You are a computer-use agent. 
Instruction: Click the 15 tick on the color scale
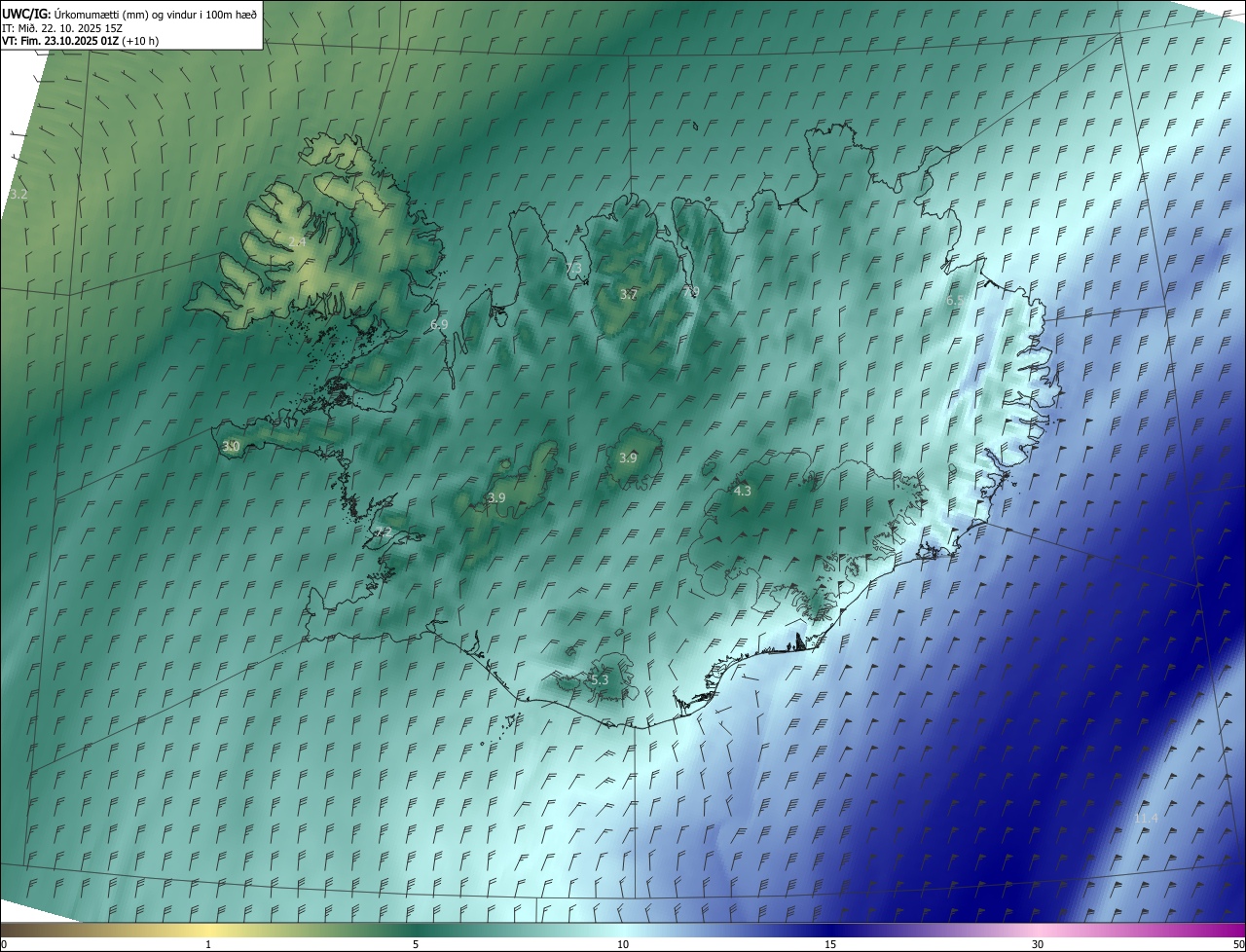[x=830, y=944]
